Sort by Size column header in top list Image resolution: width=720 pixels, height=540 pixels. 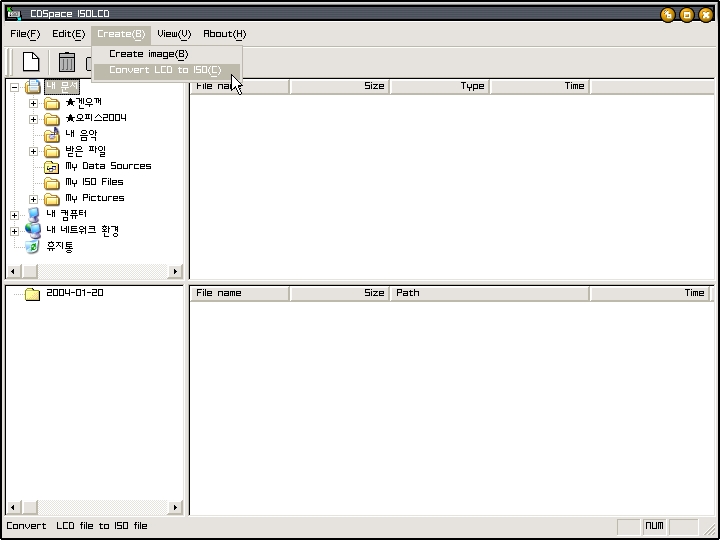(x=340, y=86)
